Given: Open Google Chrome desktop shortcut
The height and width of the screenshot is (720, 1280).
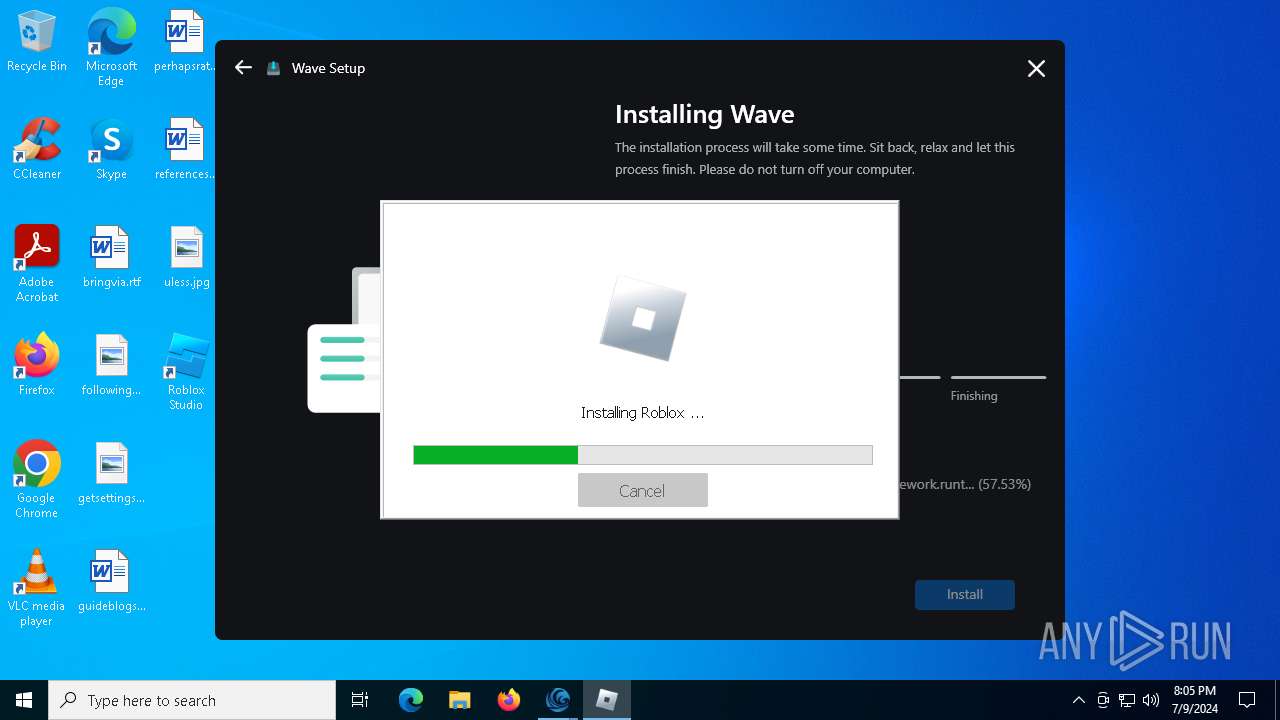Looking at the screenshot, I should [37, 479].
